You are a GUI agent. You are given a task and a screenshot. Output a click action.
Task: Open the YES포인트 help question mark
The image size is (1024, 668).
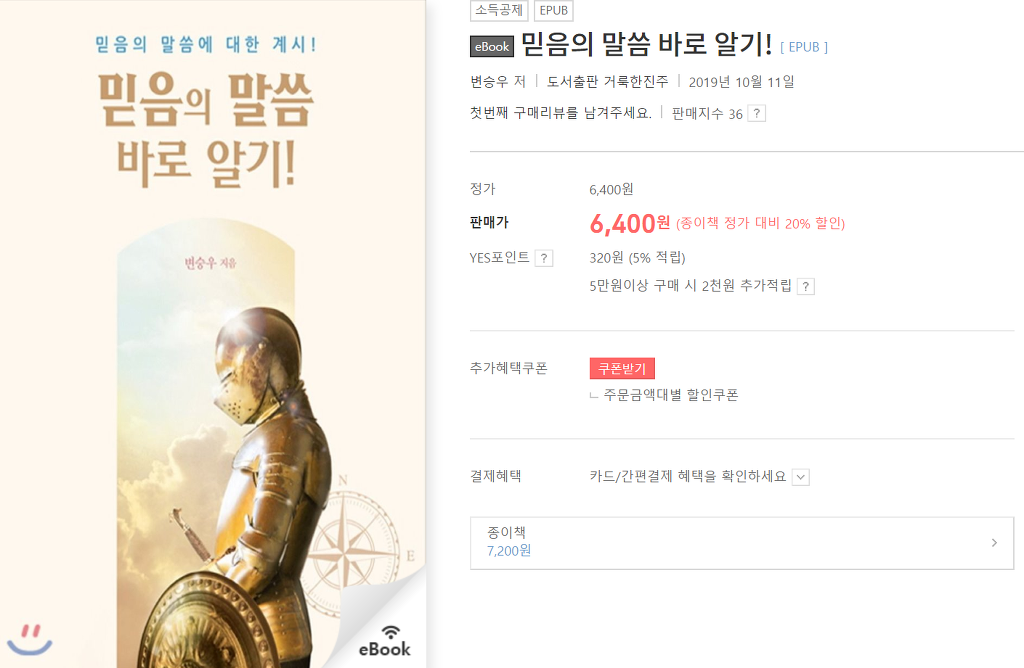(x=544, y=258)
